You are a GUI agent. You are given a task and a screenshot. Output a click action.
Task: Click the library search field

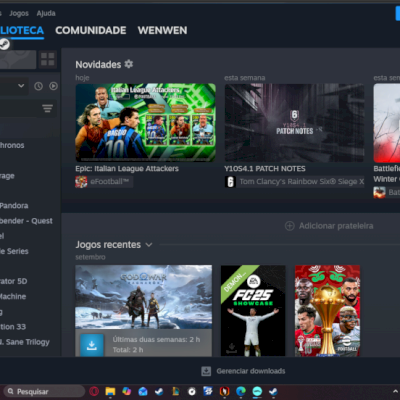pos(19,108)
